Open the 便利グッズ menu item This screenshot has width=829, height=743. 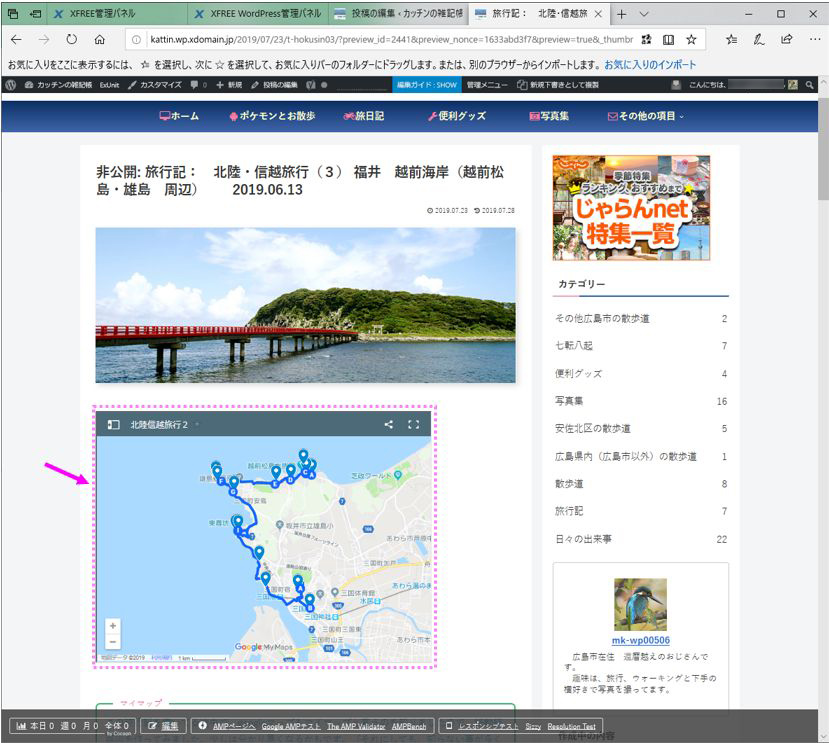coord(457,116)
